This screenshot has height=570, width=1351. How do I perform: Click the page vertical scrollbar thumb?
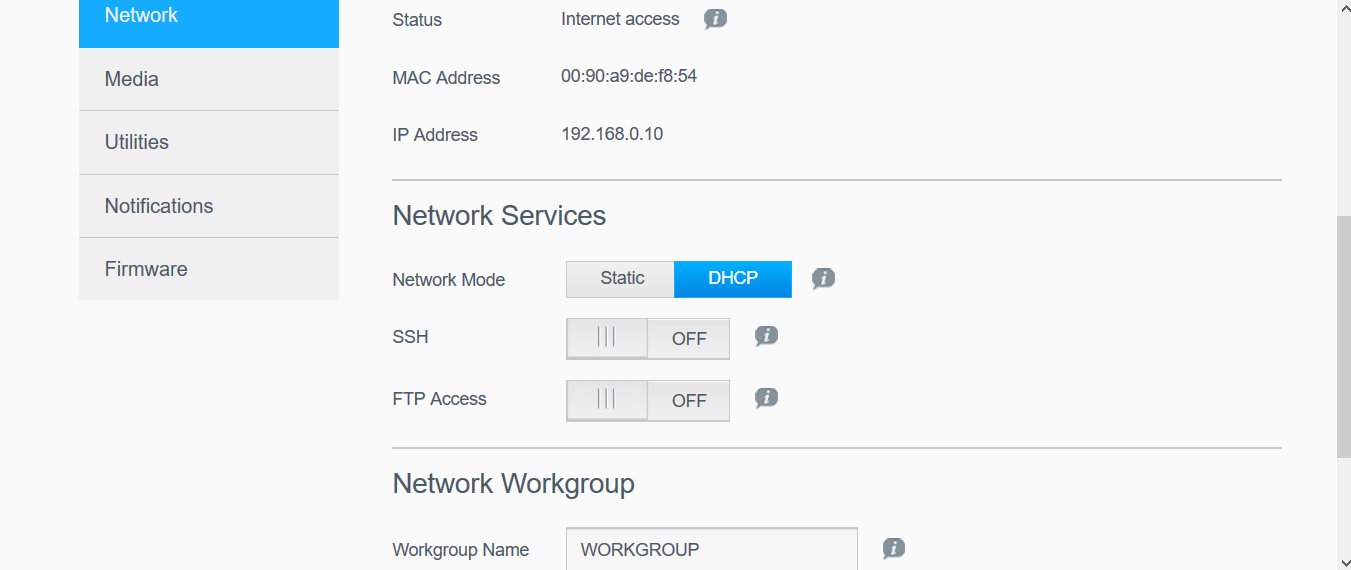(1343, 335)
